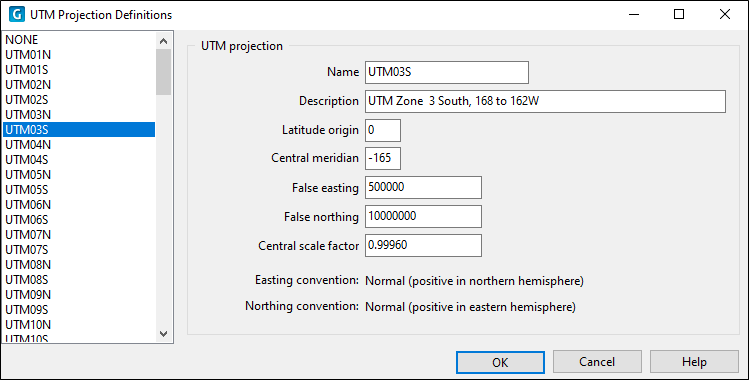Image resolution: width=749 pixels, height=380 pixels.
Task: Click the Central meridian field
Action: pos(383,158)
